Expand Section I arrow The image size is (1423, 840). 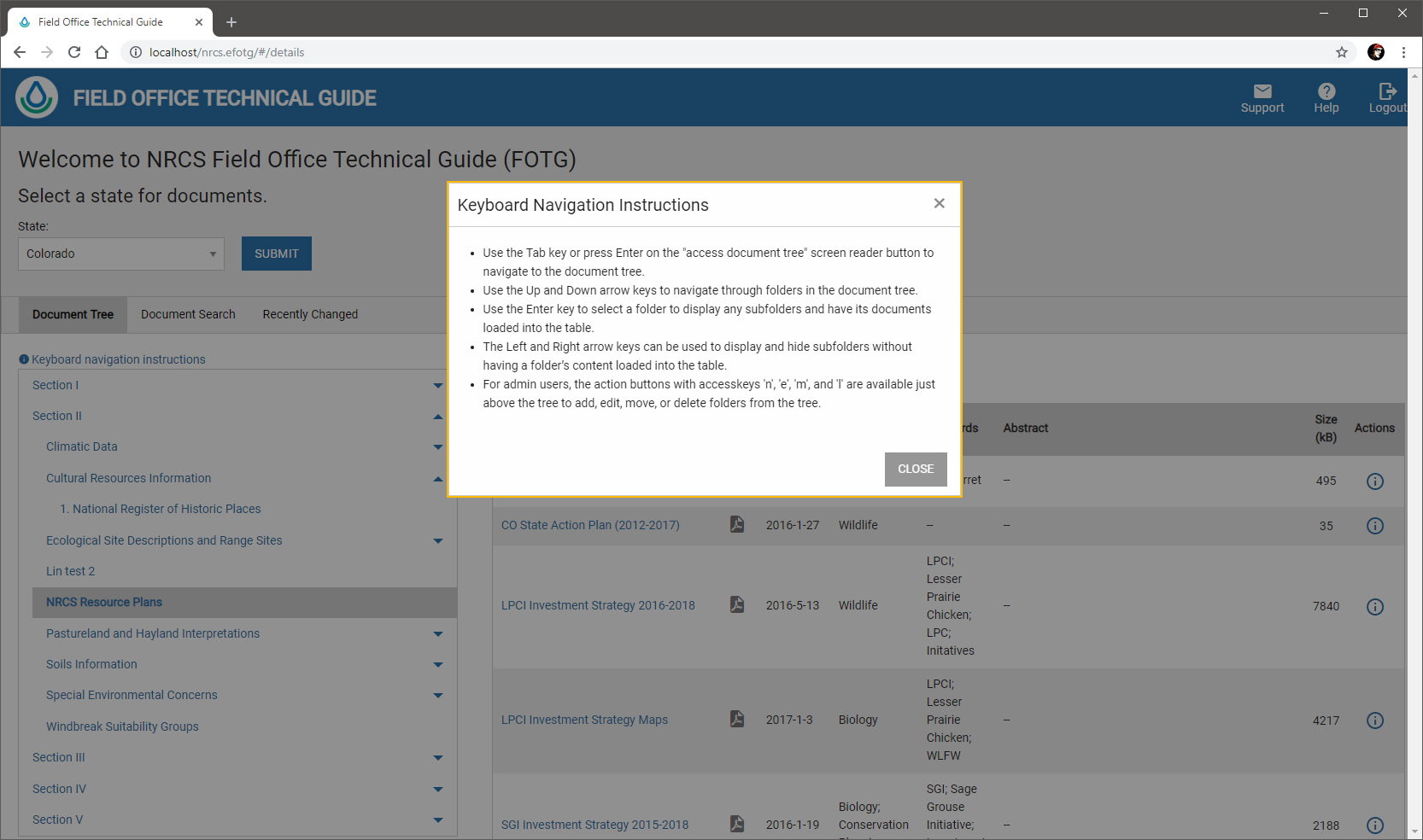pyautogui.click(x=438, y=386)
